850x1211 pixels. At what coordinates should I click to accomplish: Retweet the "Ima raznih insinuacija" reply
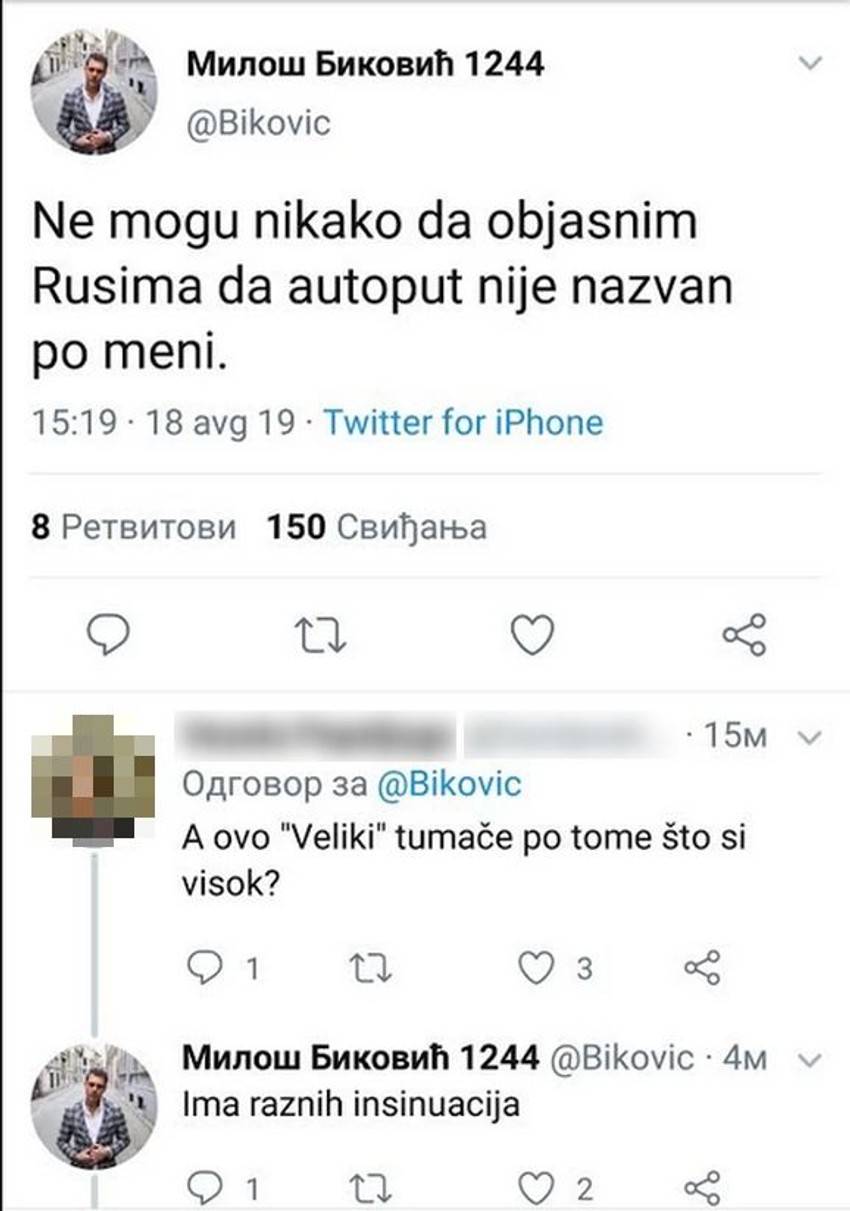click(x=373, y=1187)
